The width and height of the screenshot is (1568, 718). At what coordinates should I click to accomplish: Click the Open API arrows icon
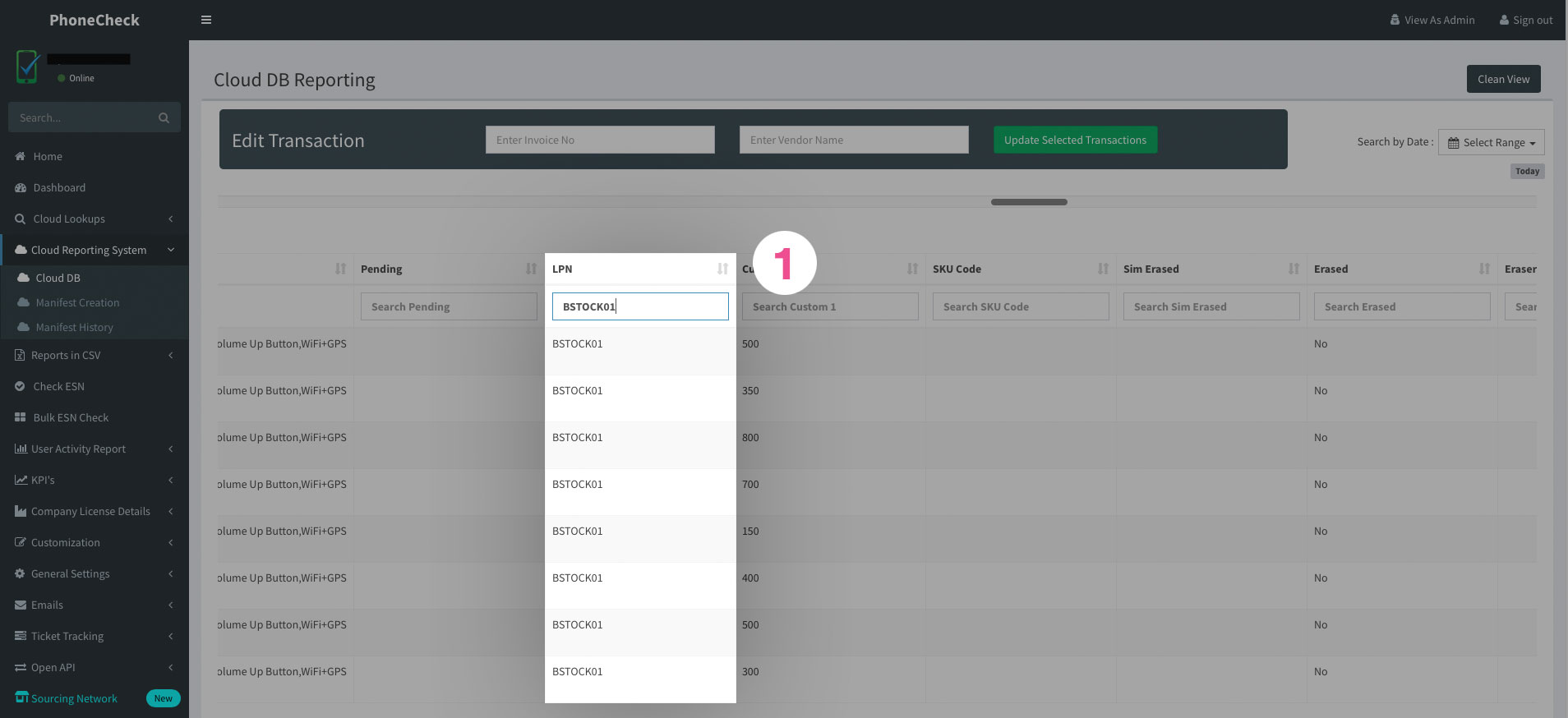click(21, 667)
